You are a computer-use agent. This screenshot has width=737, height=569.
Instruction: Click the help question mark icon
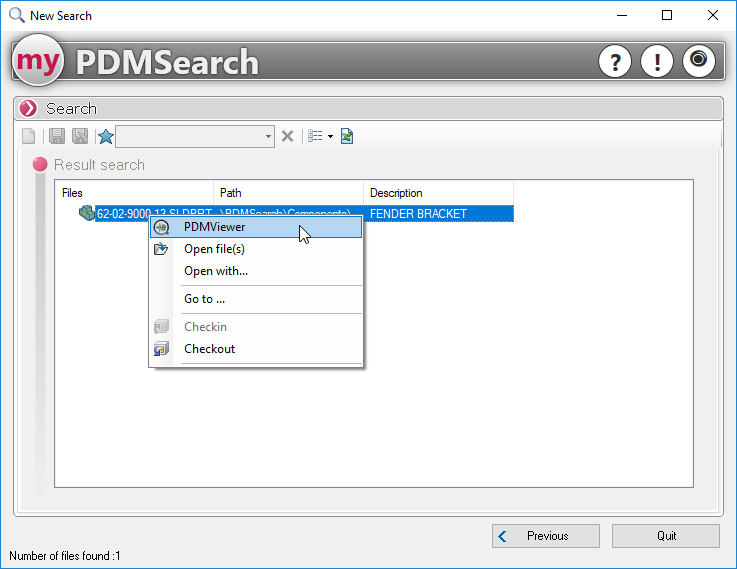(x=615, y=62)
